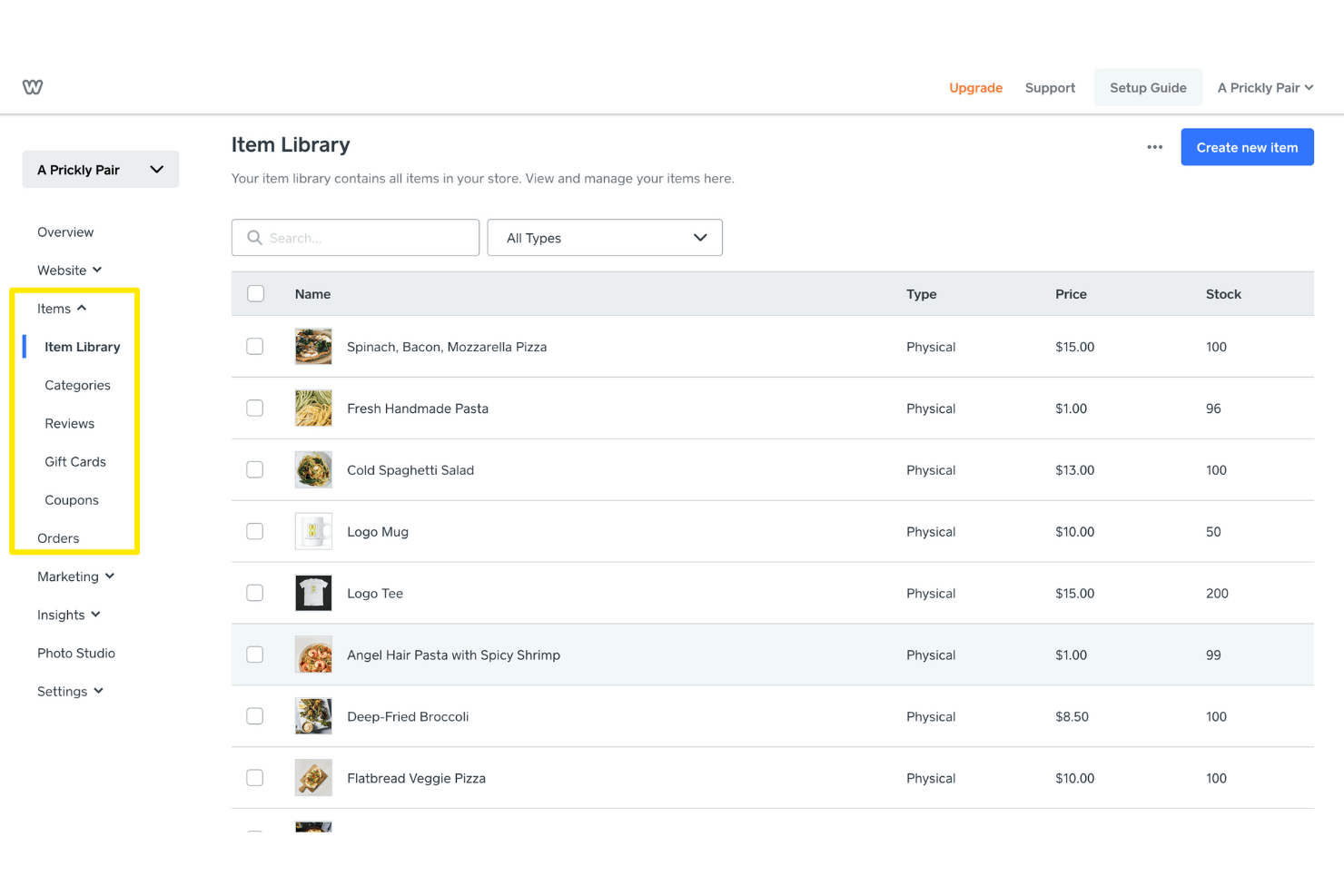Open Deep-Fried Broccoli thumbnail image
1344x896 pixels.
click(x=313, y=716)
